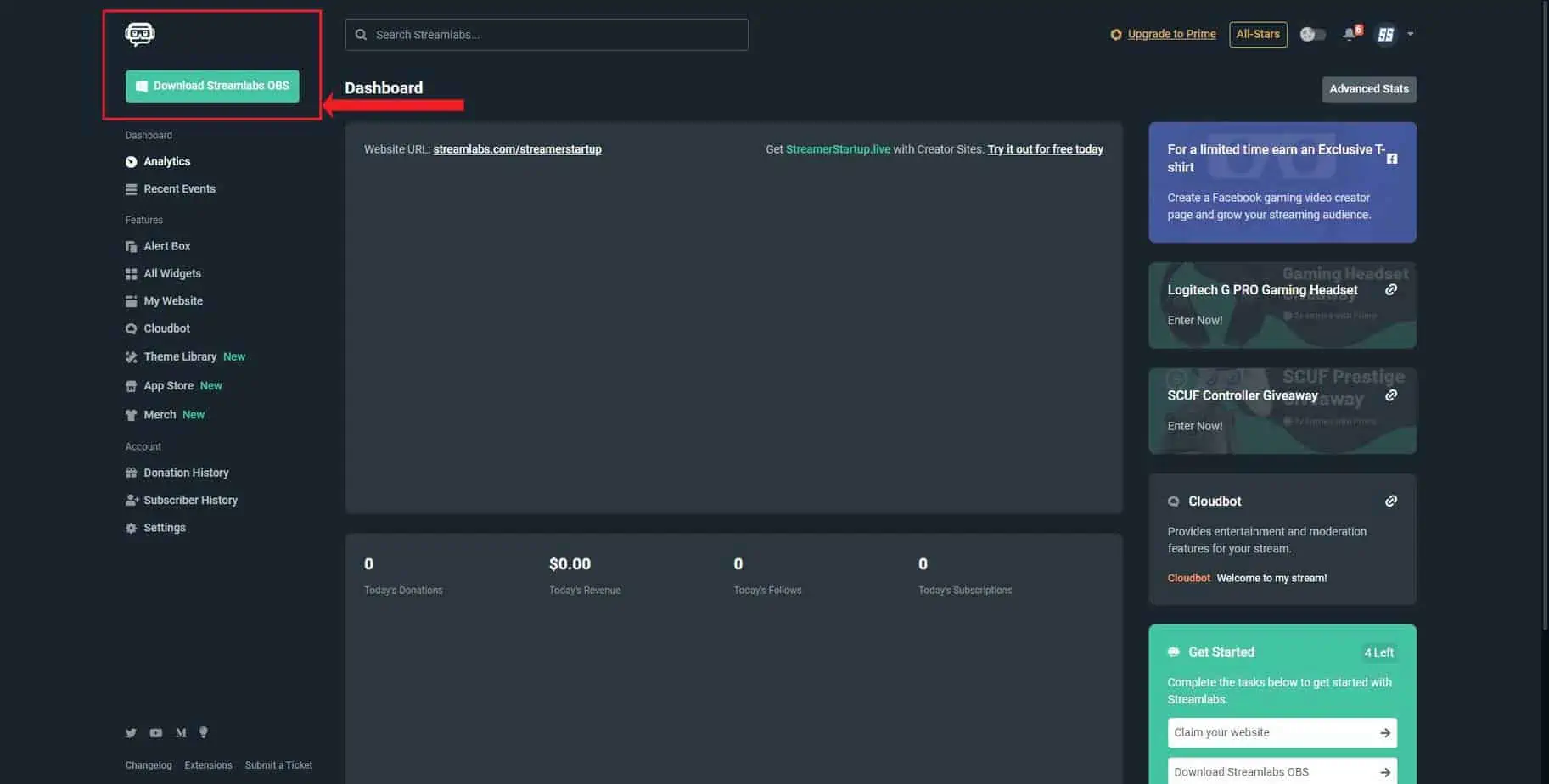Click the Recent Events list icon

131,189
